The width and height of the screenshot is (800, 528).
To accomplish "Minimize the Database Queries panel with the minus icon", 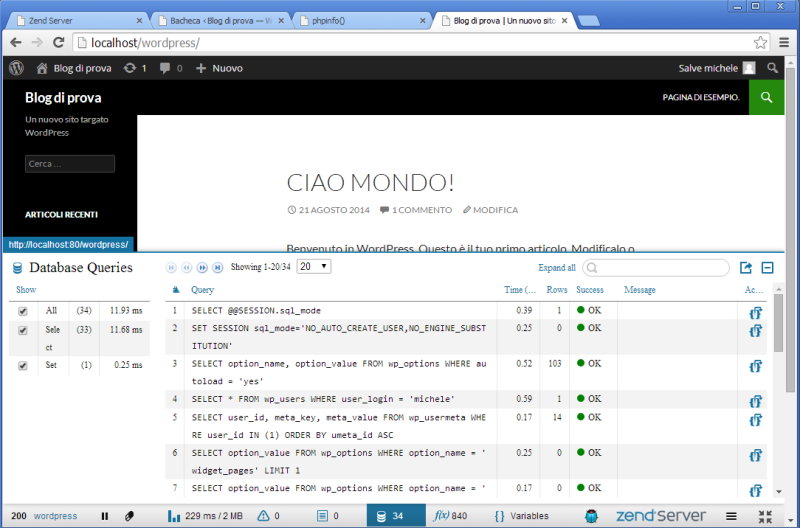I will point(767,268).
